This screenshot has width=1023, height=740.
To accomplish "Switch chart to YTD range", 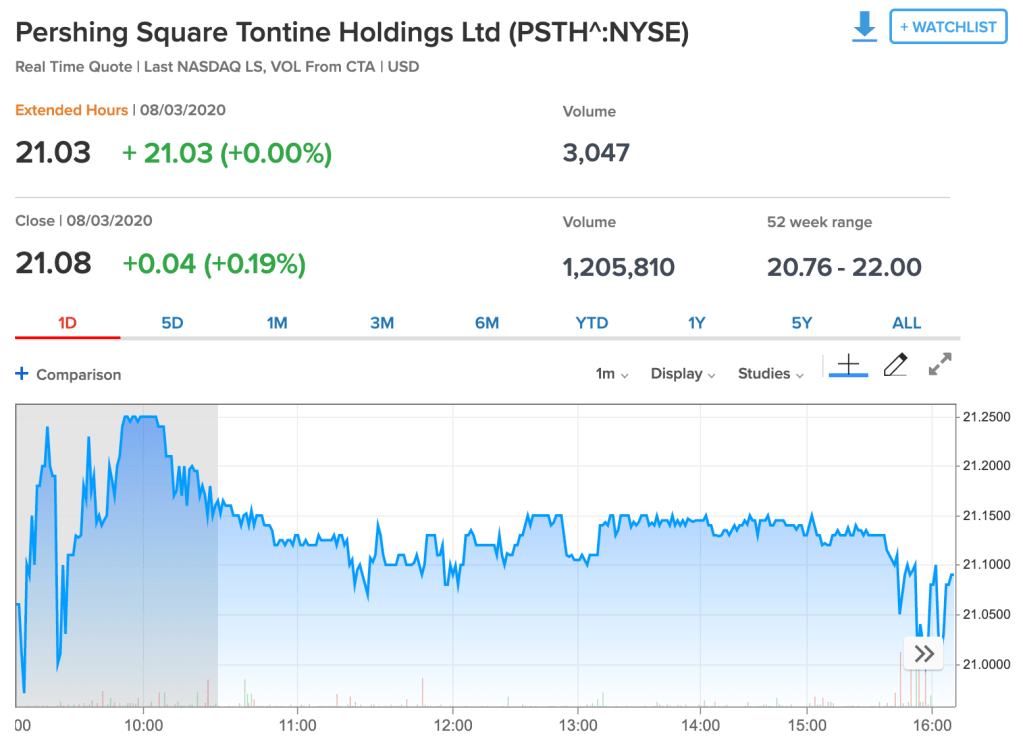I will click(592, 323).
